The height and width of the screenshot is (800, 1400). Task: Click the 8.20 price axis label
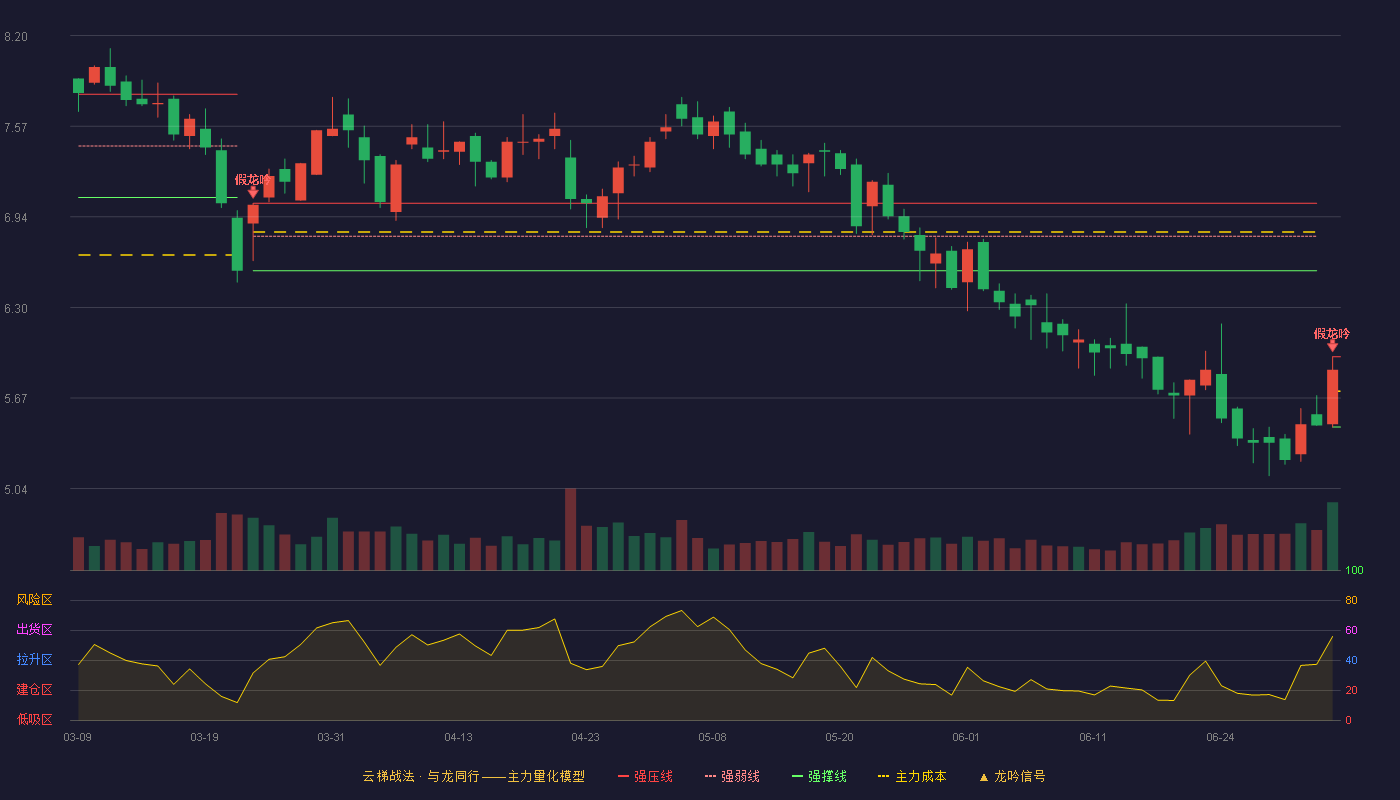pos(16,37)
